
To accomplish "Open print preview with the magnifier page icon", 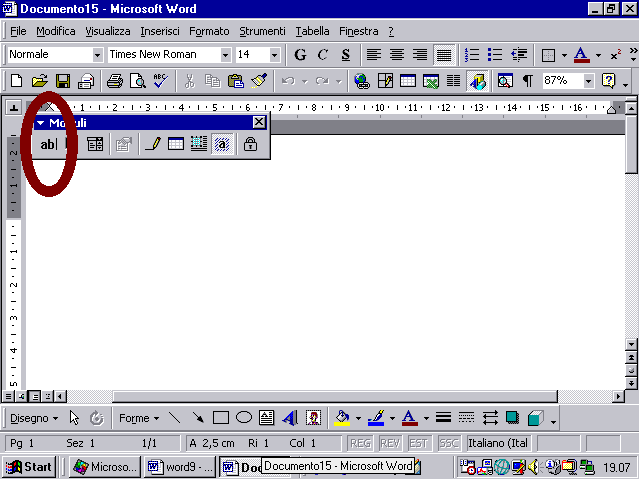I will tap(138, 81).
